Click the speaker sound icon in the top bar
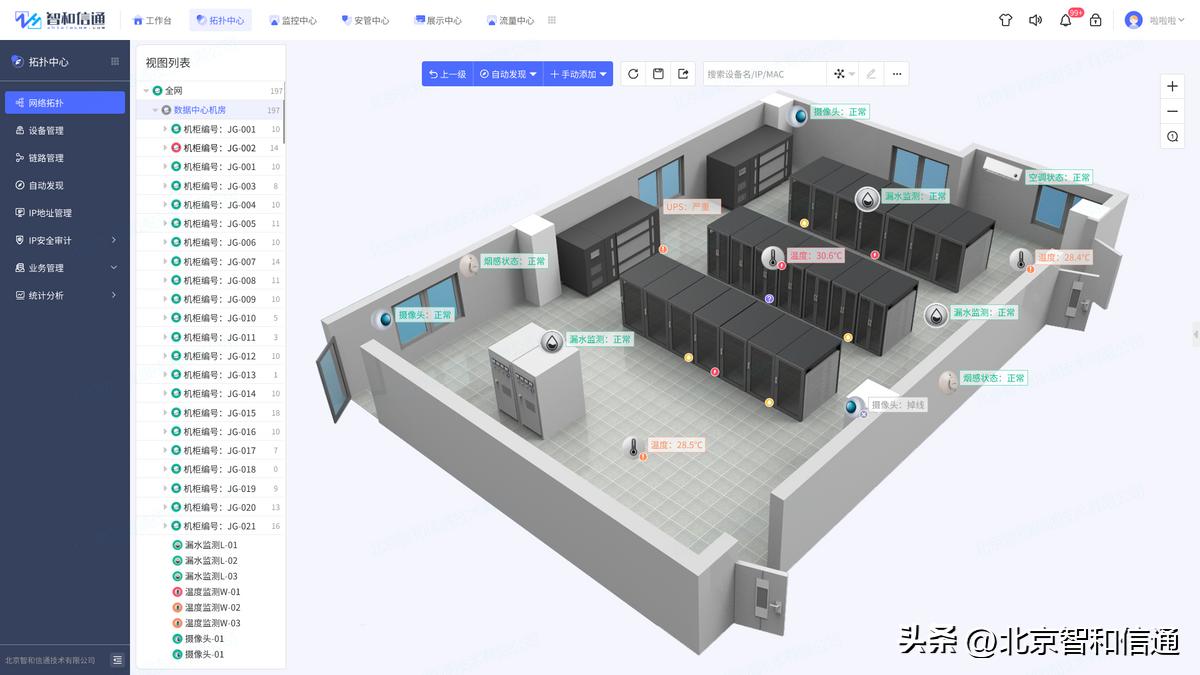The image size is (1200, 675). pos(1035,20)
